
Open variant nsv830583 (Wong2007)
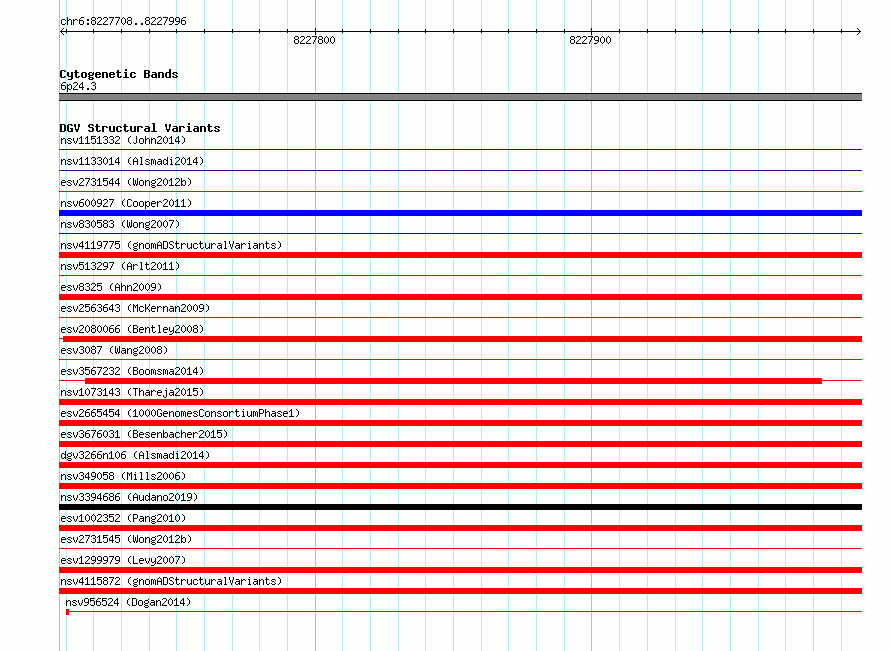click(120, 224)
